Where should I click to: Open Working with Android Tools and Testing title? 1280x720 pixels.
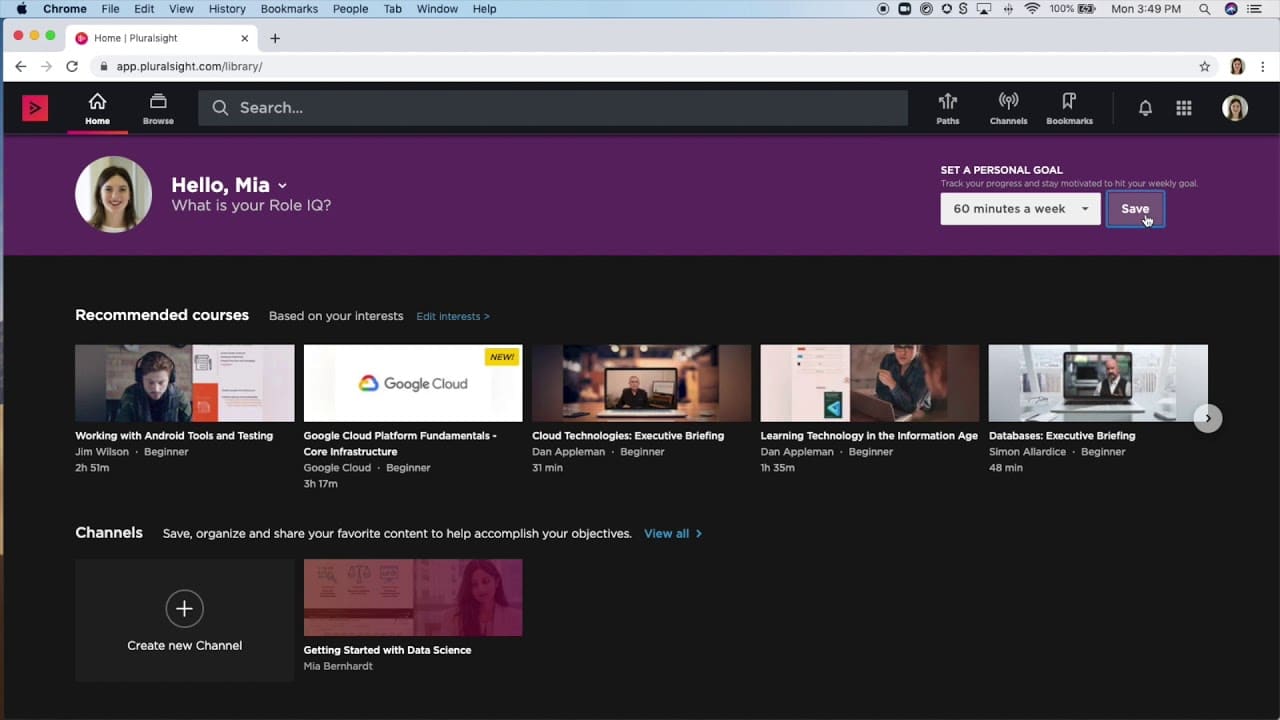[x=174, y=436]
